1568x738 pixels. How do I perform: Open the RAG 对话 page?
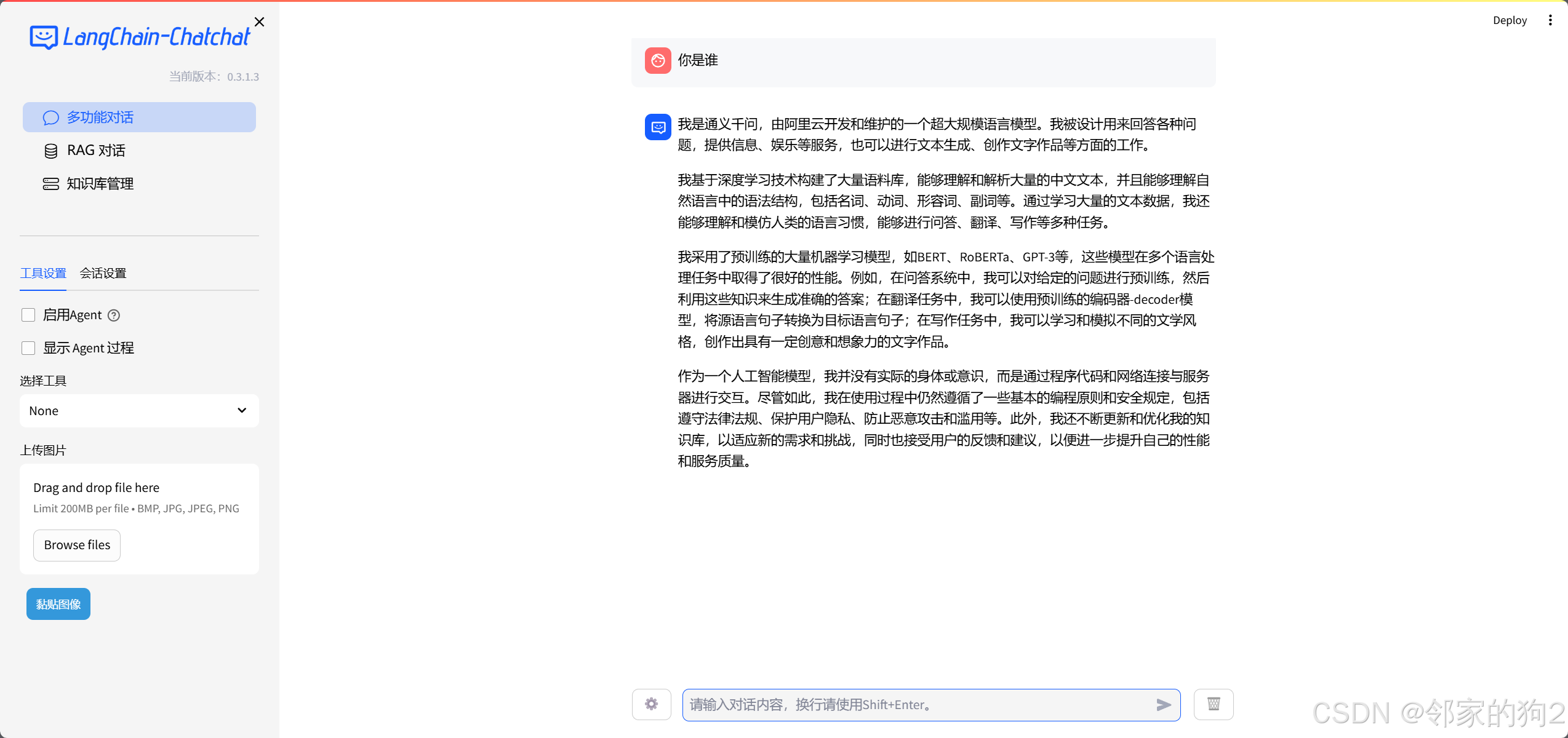point(139,151)
